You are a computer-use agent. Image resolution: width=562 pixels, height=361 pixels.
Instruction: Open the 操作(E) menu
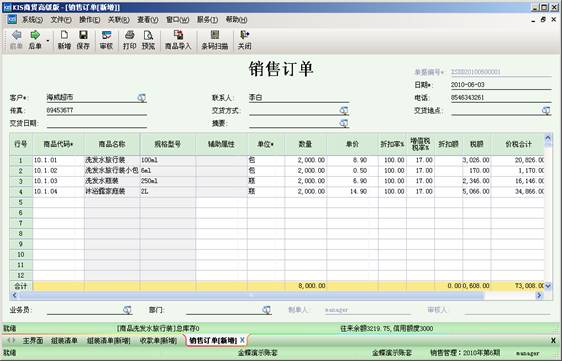coord(90,20)
